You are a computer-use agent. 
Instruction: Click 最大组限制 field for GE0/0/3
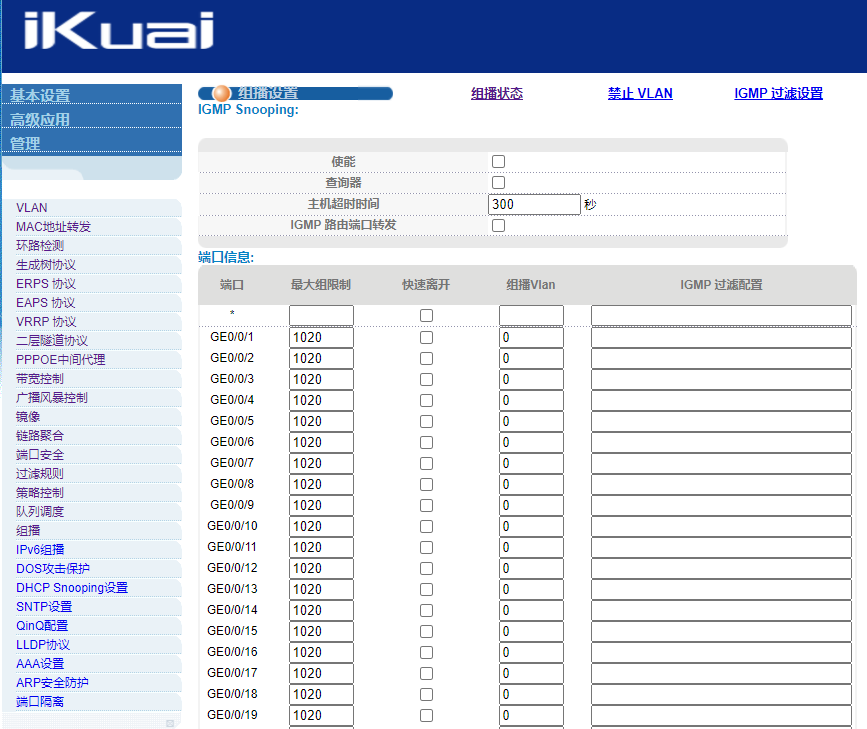[x=321, y=379]
